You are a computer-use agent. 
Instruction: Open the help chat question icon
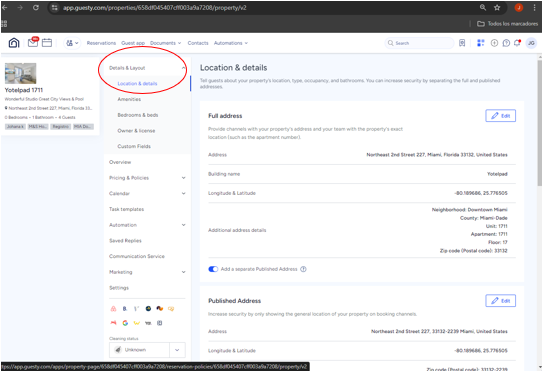[x=506, y=43]
